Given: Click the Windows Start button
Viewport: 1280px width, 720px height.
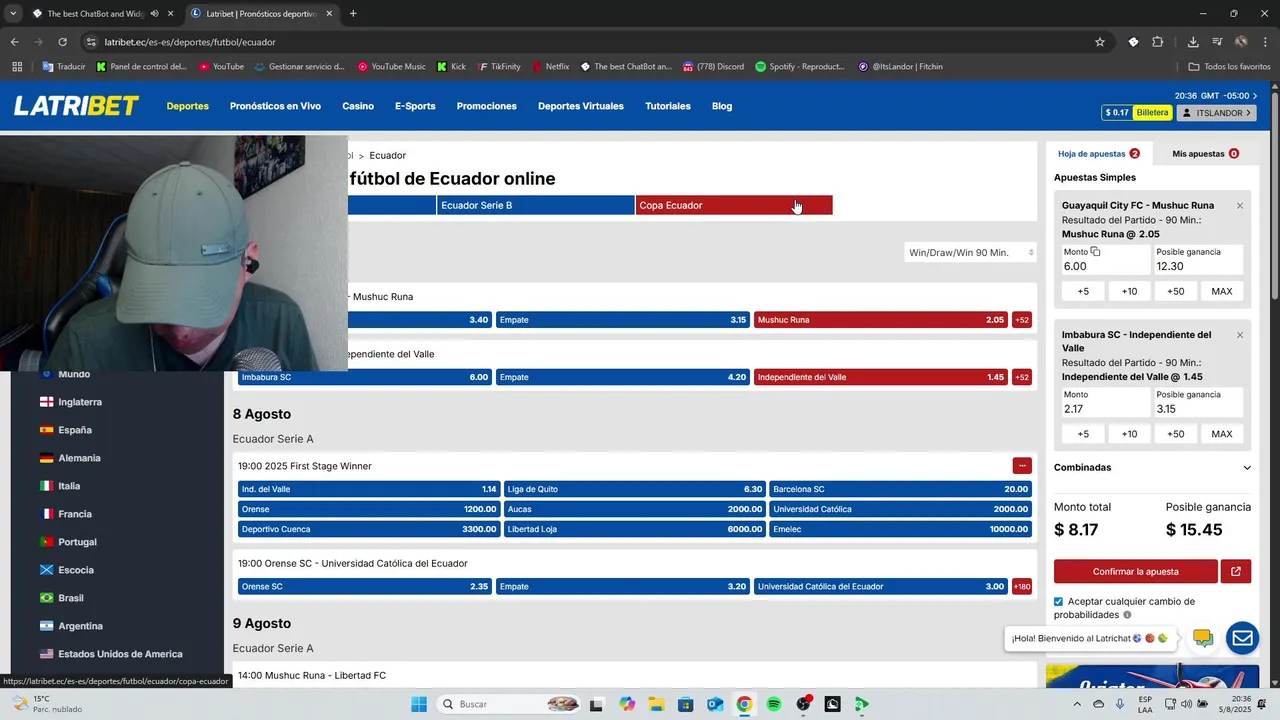Looking at the screenshot, I should (x=419, y=704).
